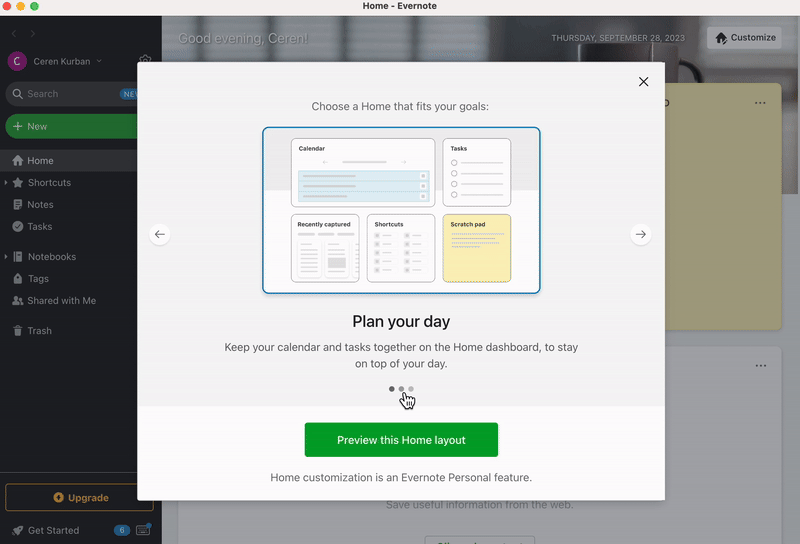
Task: Click the Customize button
Action: tap(744, 38)
